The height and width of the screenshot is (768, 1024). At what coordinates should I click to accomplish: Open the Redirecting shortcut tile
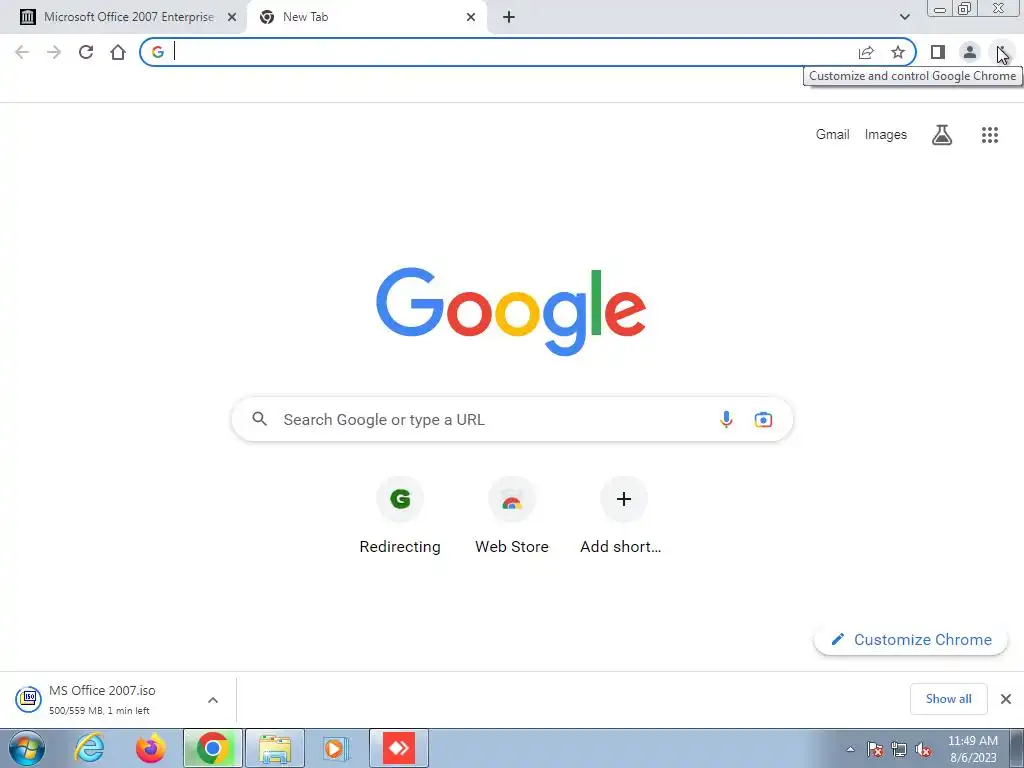[x=400, y=517]
